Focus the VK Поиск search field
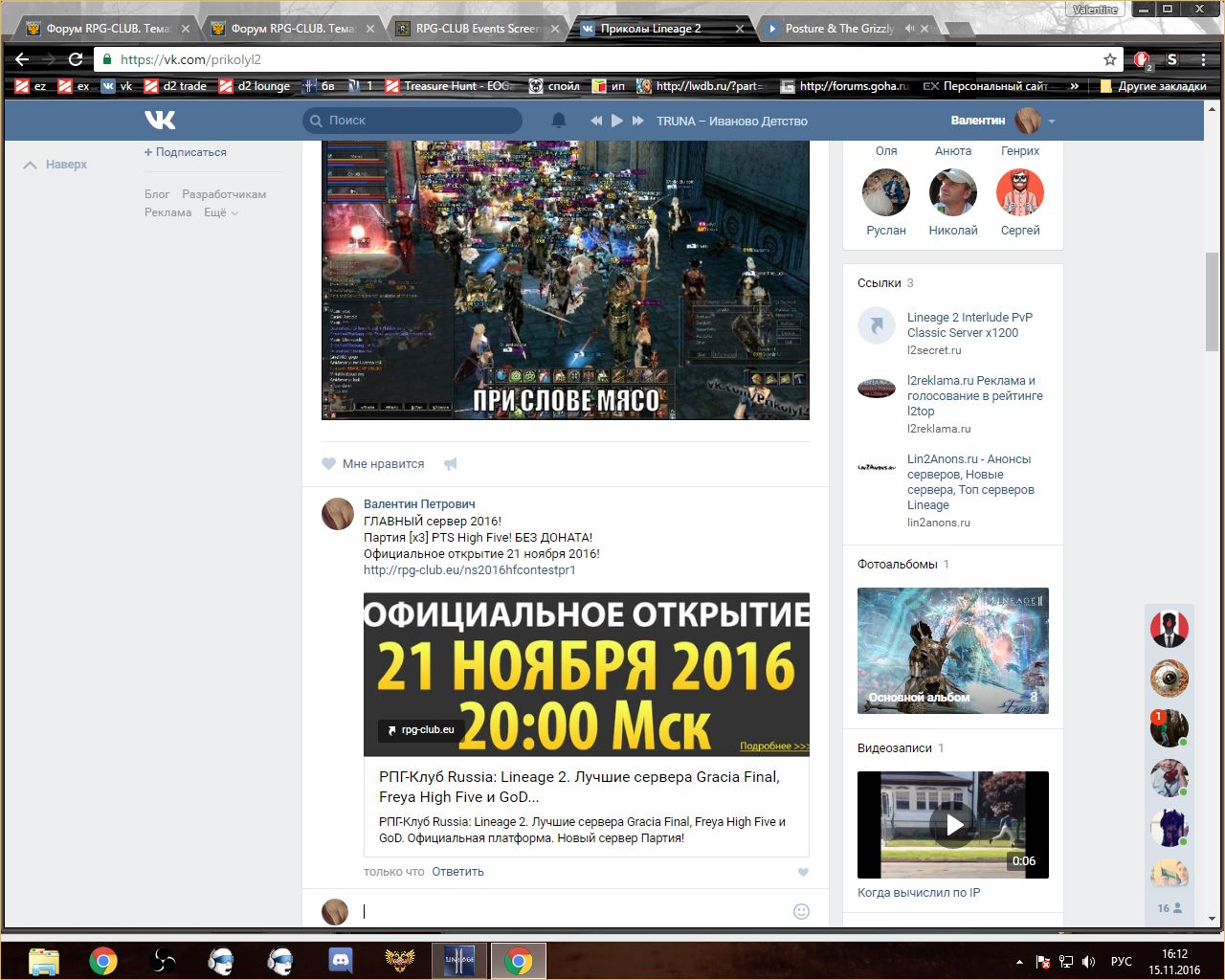 click(x=412, y=121)
